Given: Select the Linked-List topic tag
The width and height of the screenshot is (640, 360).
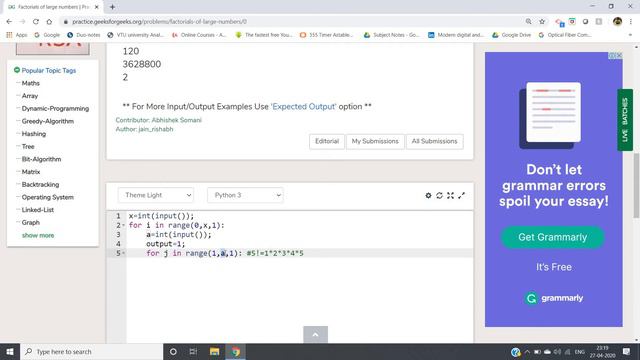Looking at the screenshot, I should pyautogui.click(x=38, y=210).
